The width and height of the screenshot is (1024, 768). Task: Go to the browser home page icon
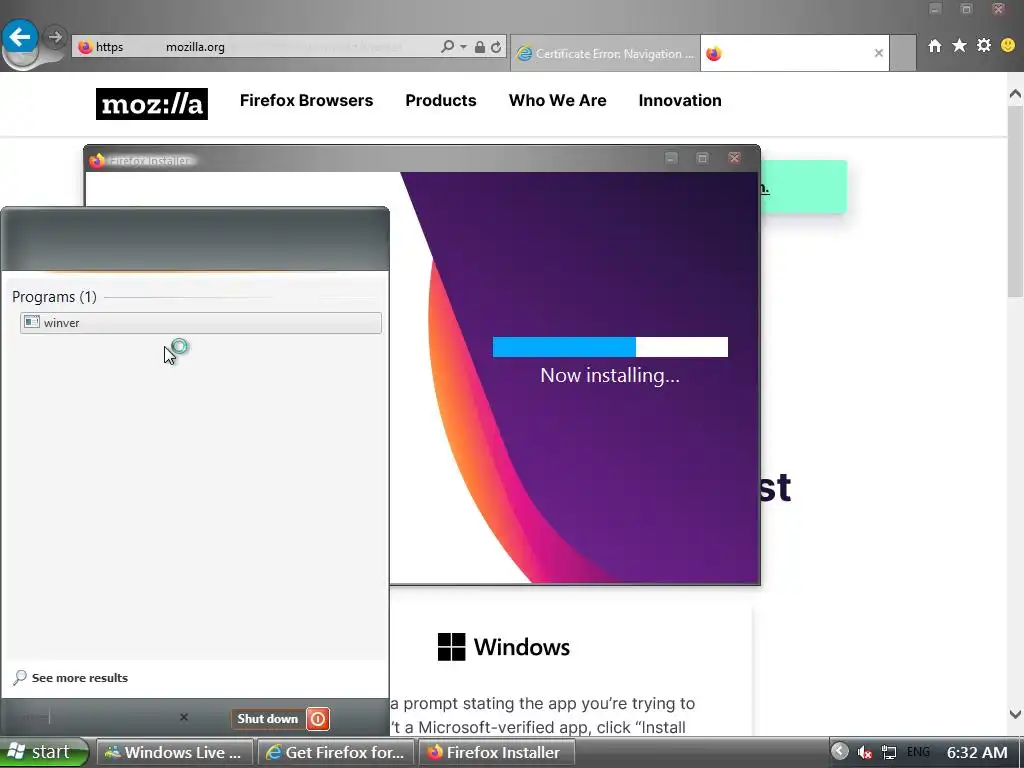(x=935, y=45)
